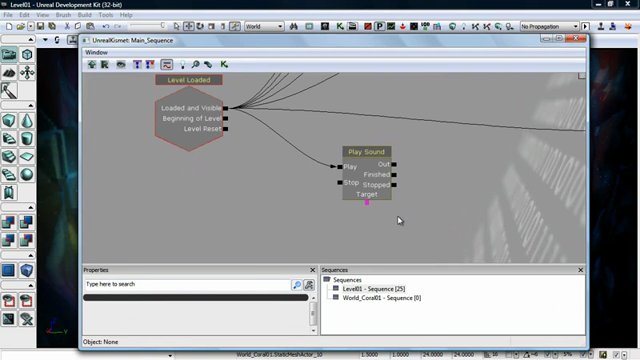Toggle curved connections button in Kismet toolbar
This screenshot has height=360, width=640.
click(167, 64)
